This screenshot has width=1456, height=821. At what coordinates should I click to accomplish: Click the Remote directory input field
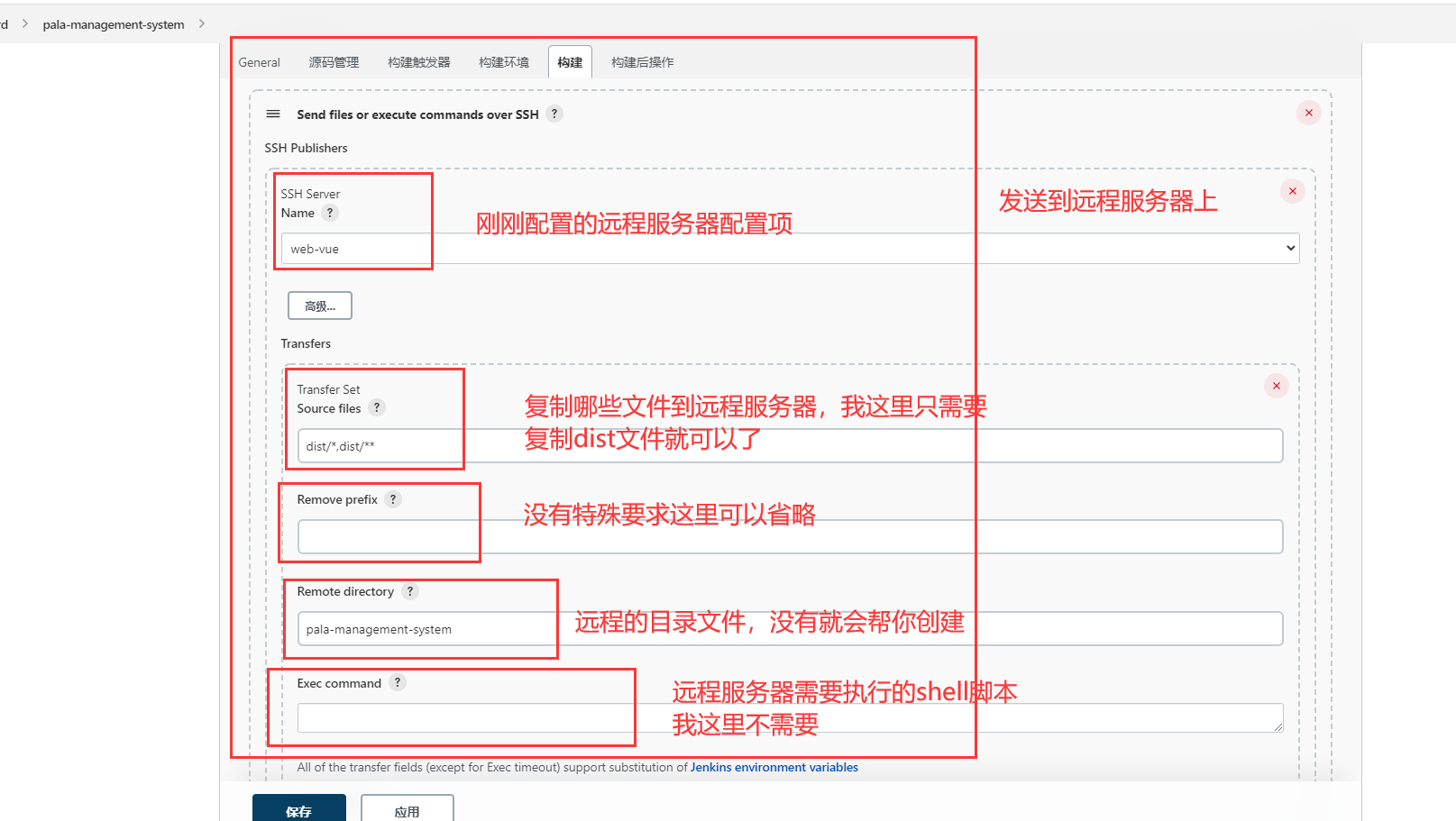[791, 629]
